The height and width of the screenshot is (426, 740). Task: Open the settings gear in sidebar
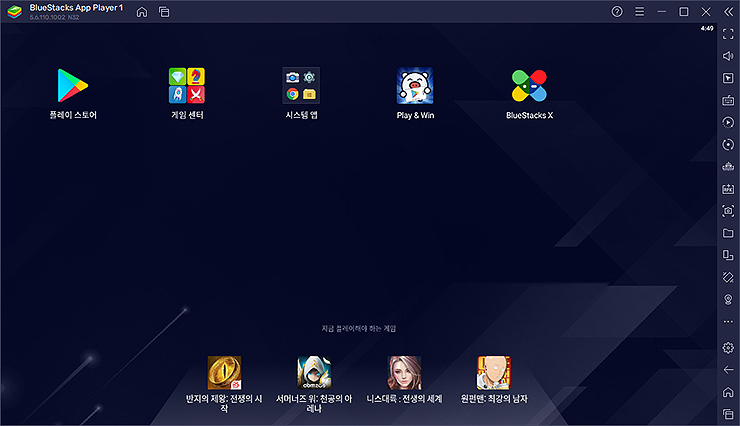(728, 348)
